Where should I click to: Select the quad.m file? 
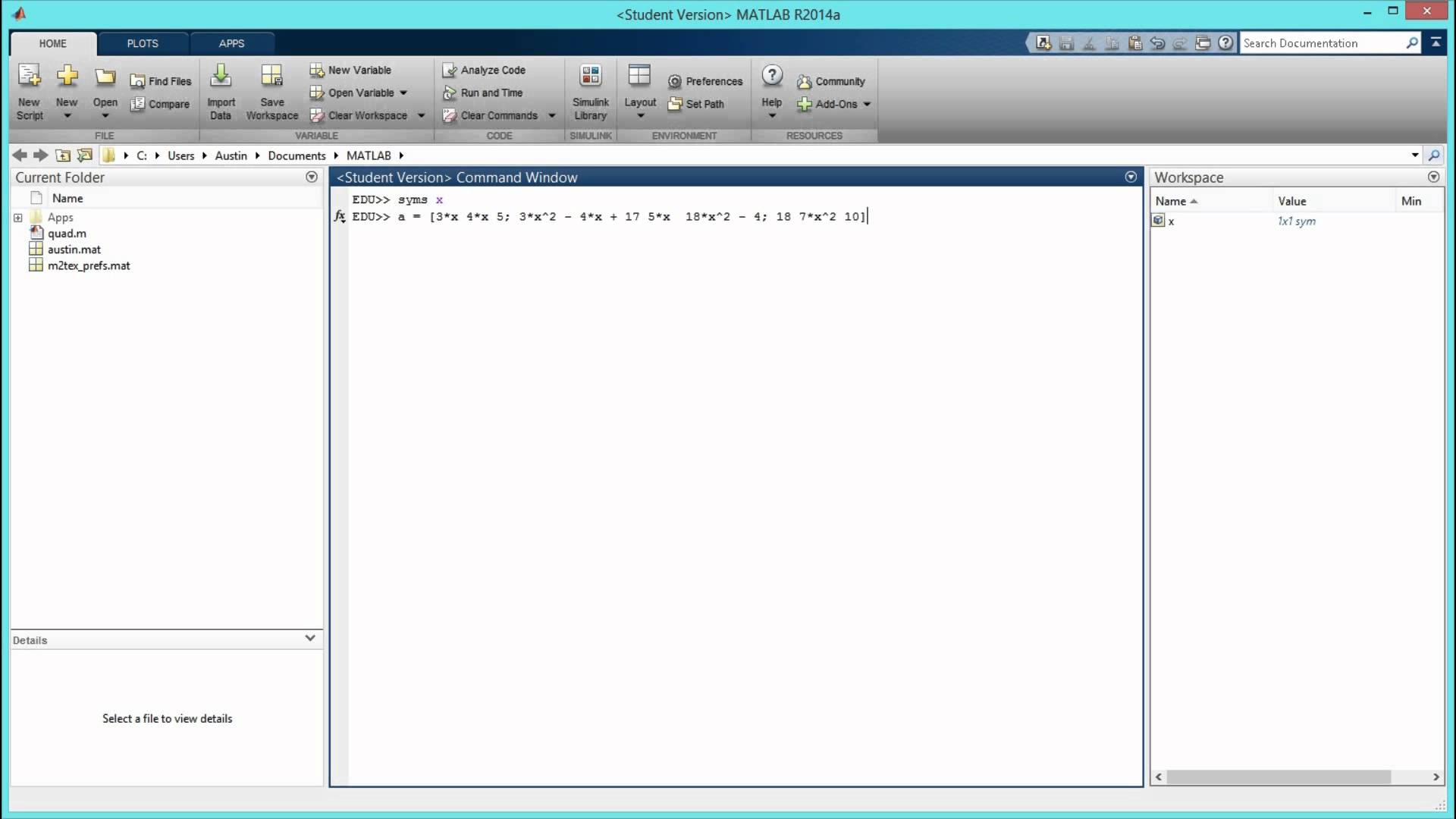67,234
